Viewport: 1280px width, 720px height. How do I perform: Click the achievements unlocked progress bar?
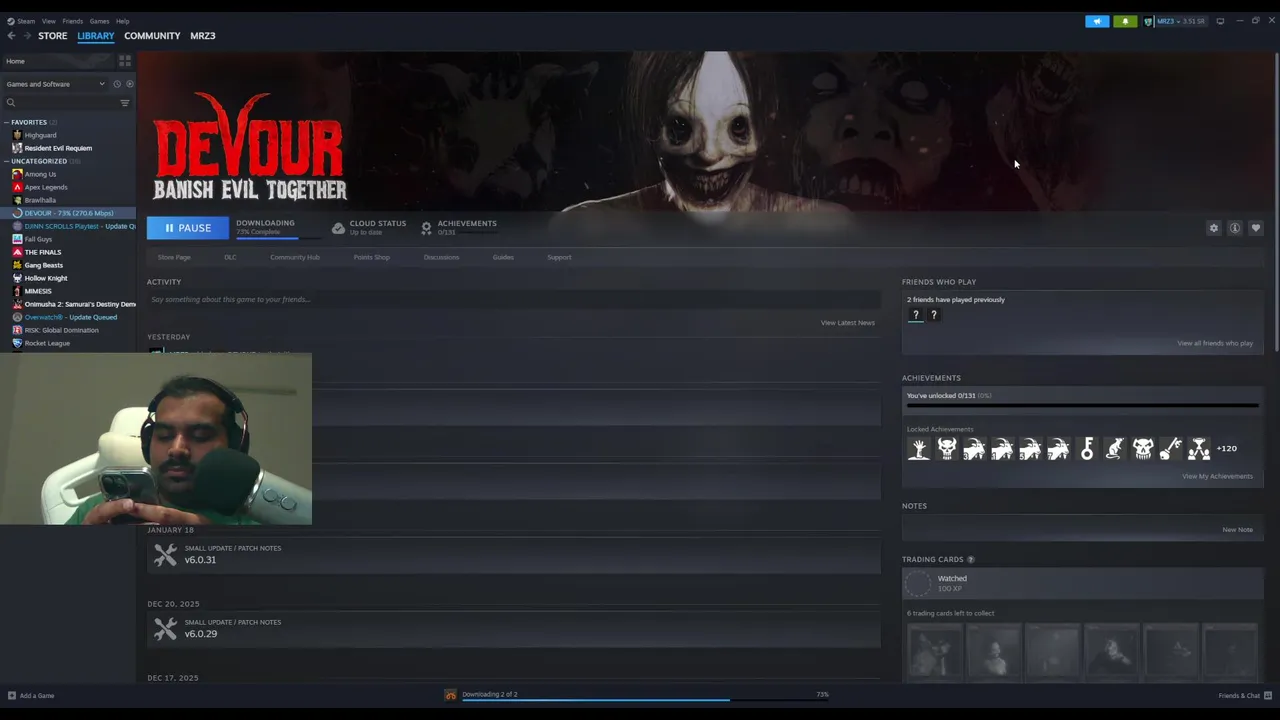1082,405
